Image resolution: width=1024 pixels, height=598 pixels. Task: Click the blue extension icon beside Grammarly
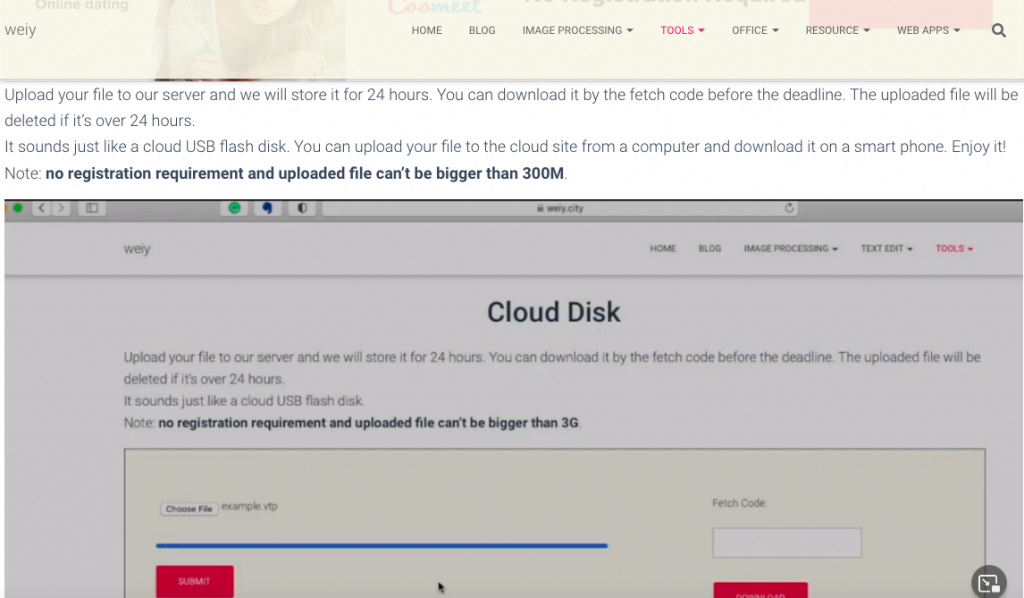click(x=267, y=208)
